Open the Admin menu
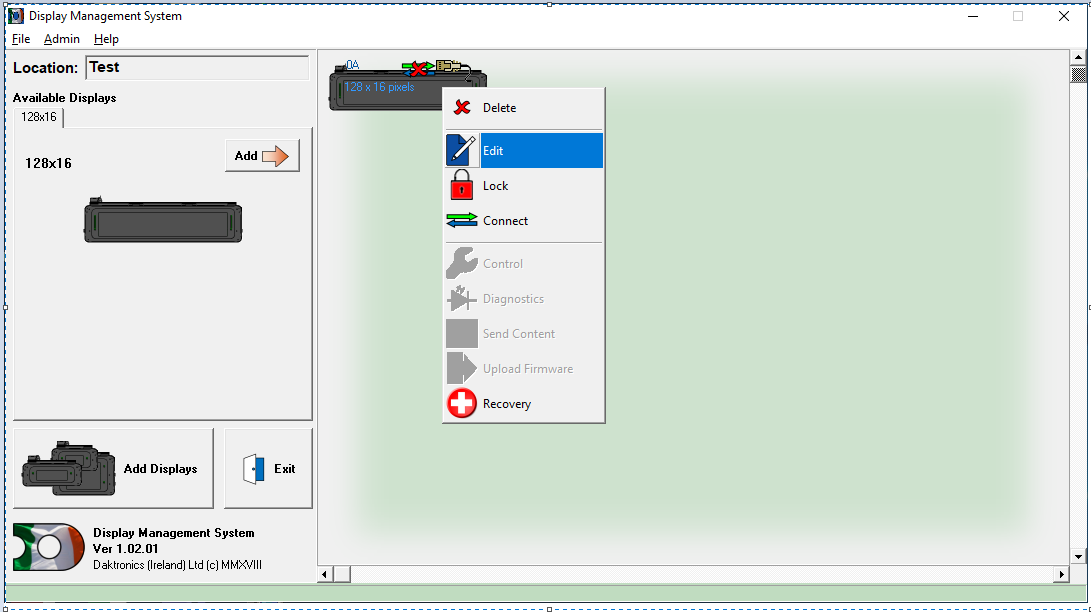Screen dimensions: 1091x612 click(62, 39)
